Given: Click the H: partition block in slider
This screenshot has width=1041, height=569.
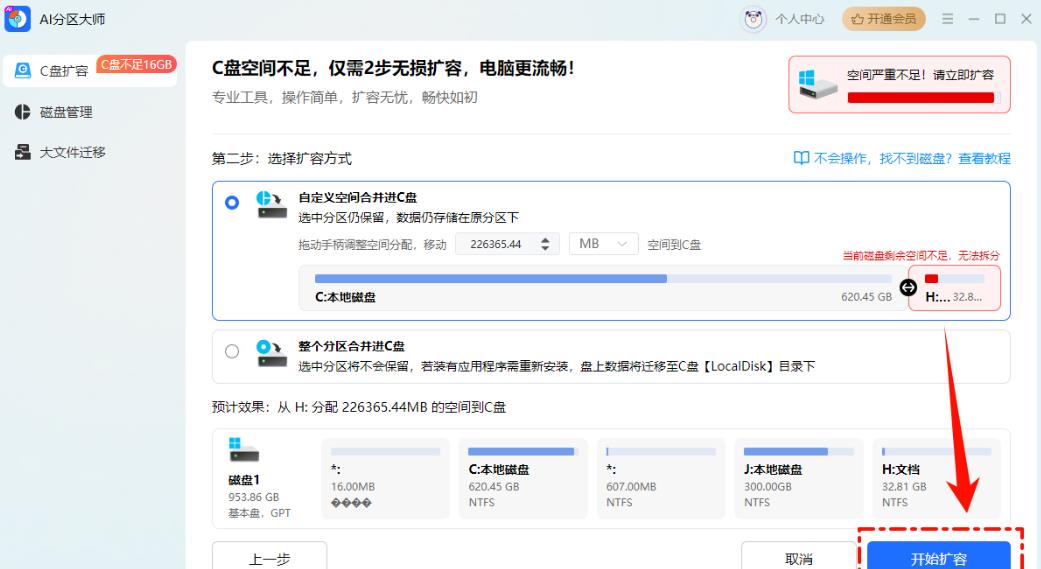Looking at the screenshot, I should (x=954, y=287).
